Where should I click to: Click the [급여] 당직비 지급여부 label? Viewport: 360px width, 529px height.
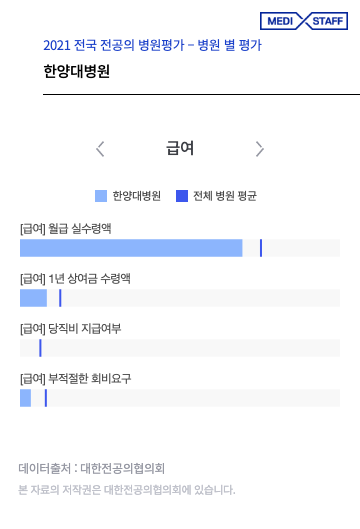pos(71,328)
